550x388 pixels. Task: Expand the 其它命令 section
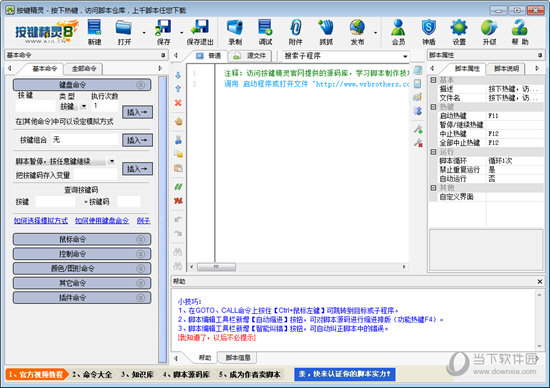pos(82,283)
